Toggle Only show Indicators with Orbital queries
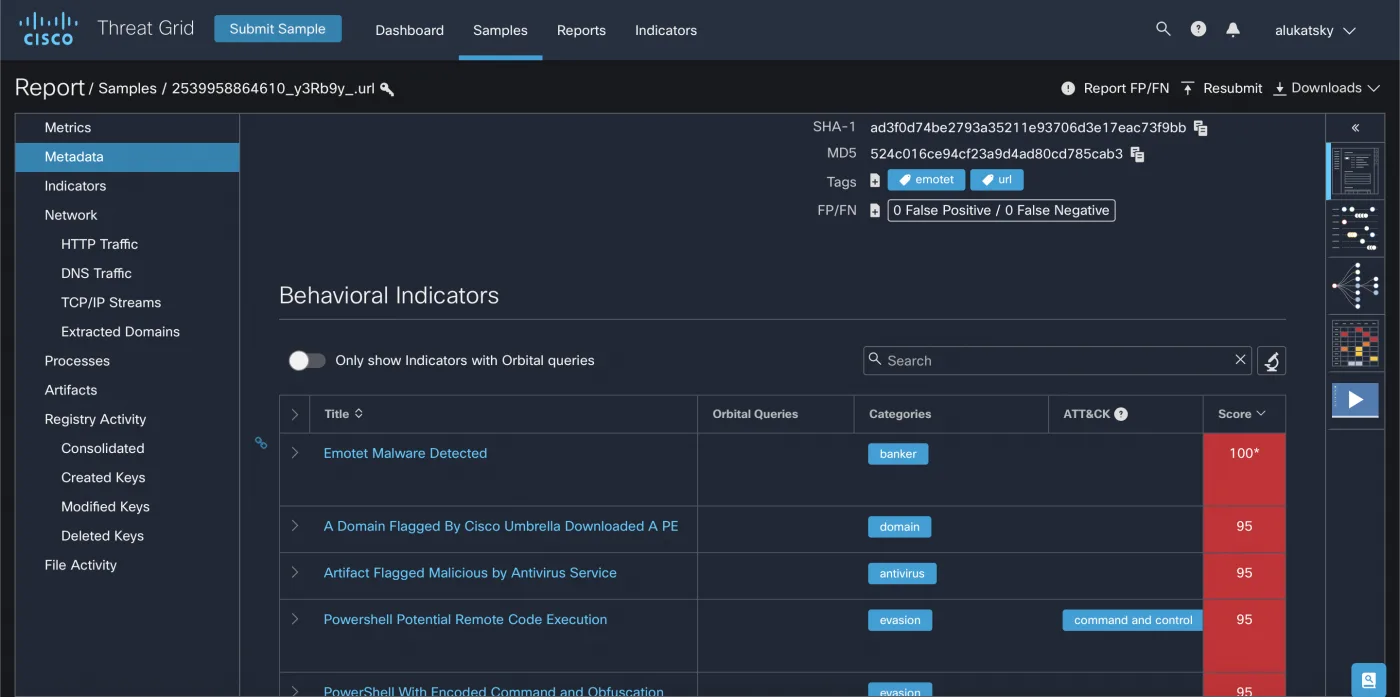1400x697 pixels. pyautogui.click(x=307, y=360)
